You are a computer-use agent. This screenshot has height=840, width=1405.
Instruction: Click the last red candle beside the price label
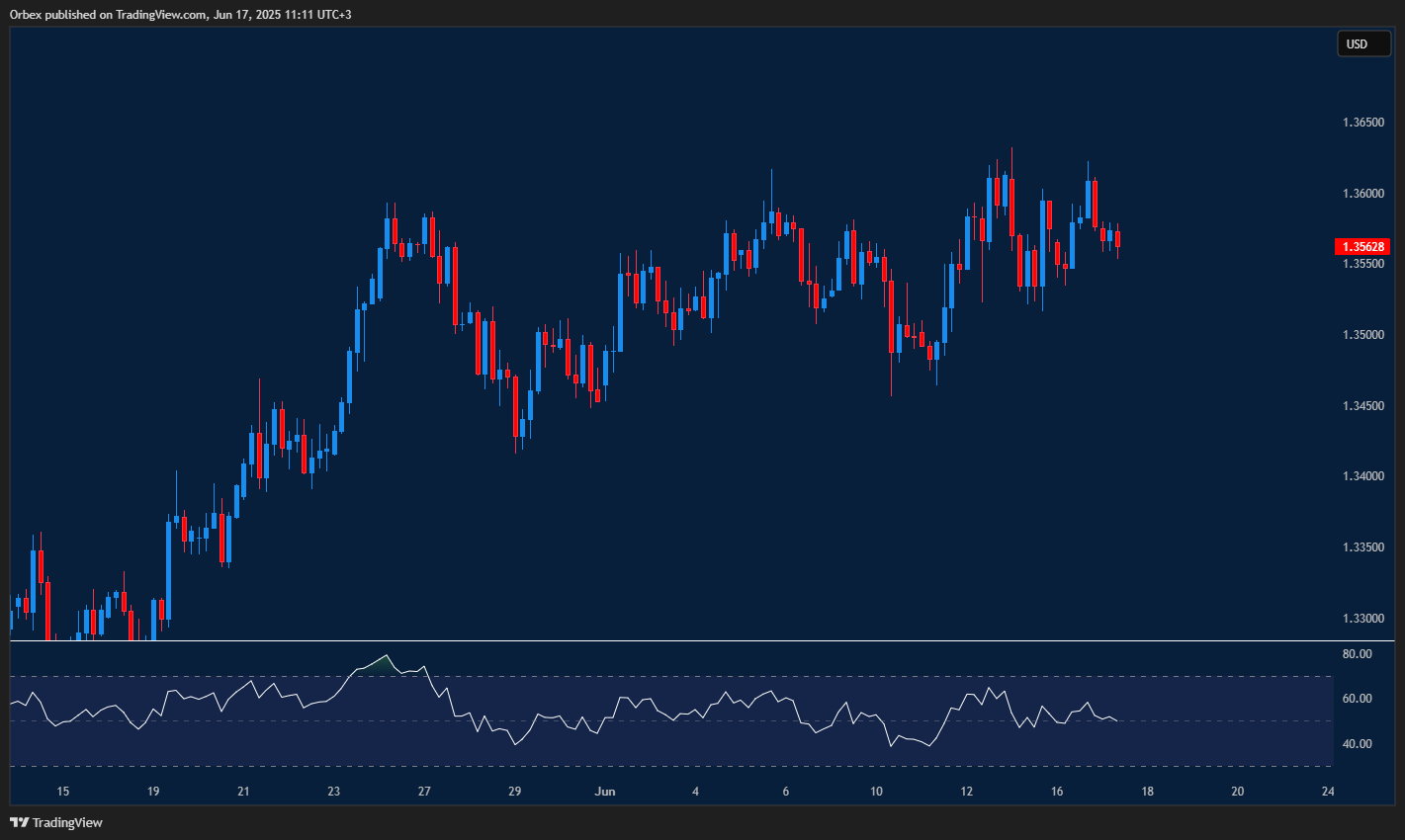pyautogui.click(x=1117, y=239)
